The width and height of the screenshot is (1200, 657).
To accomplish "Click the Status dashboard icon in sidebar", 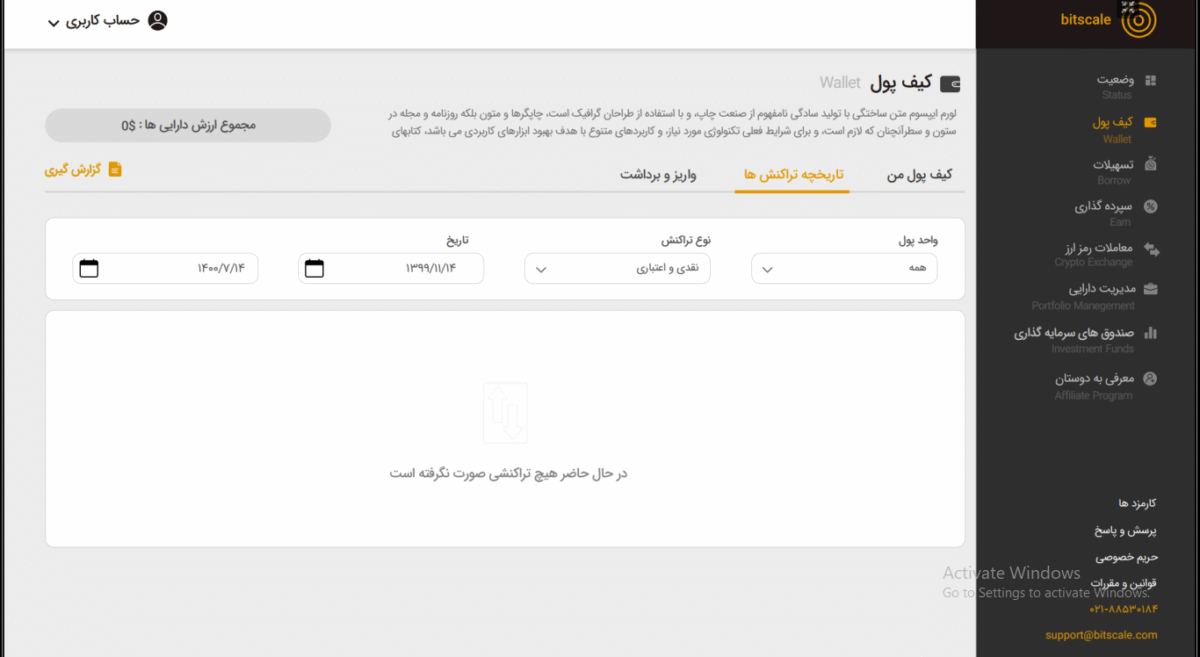I will pyautogui.click(x=1150, y=80).
